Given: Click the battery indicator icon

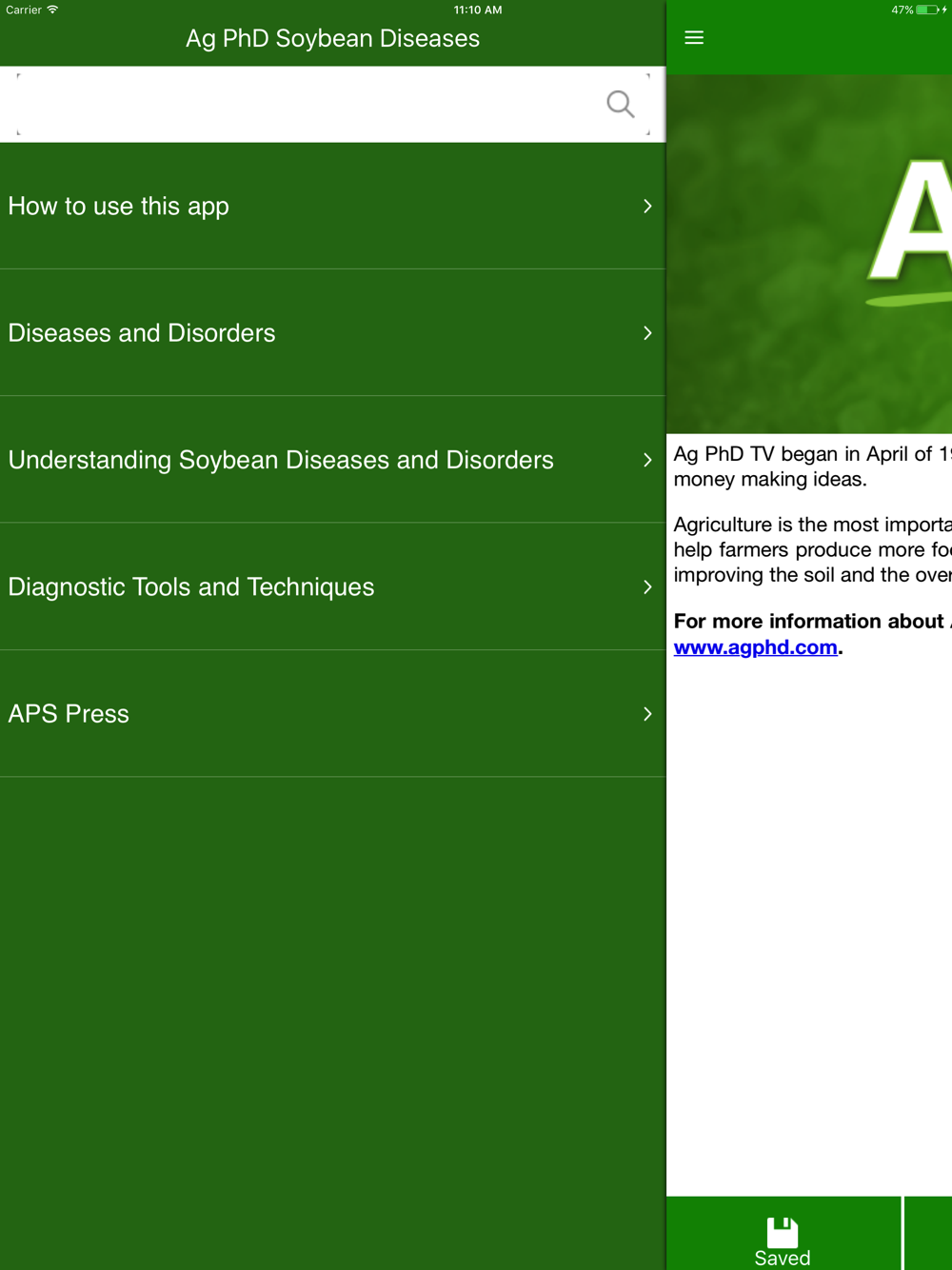Looking at the screenshot, I should pyautogui.click(x=927, y=10).
